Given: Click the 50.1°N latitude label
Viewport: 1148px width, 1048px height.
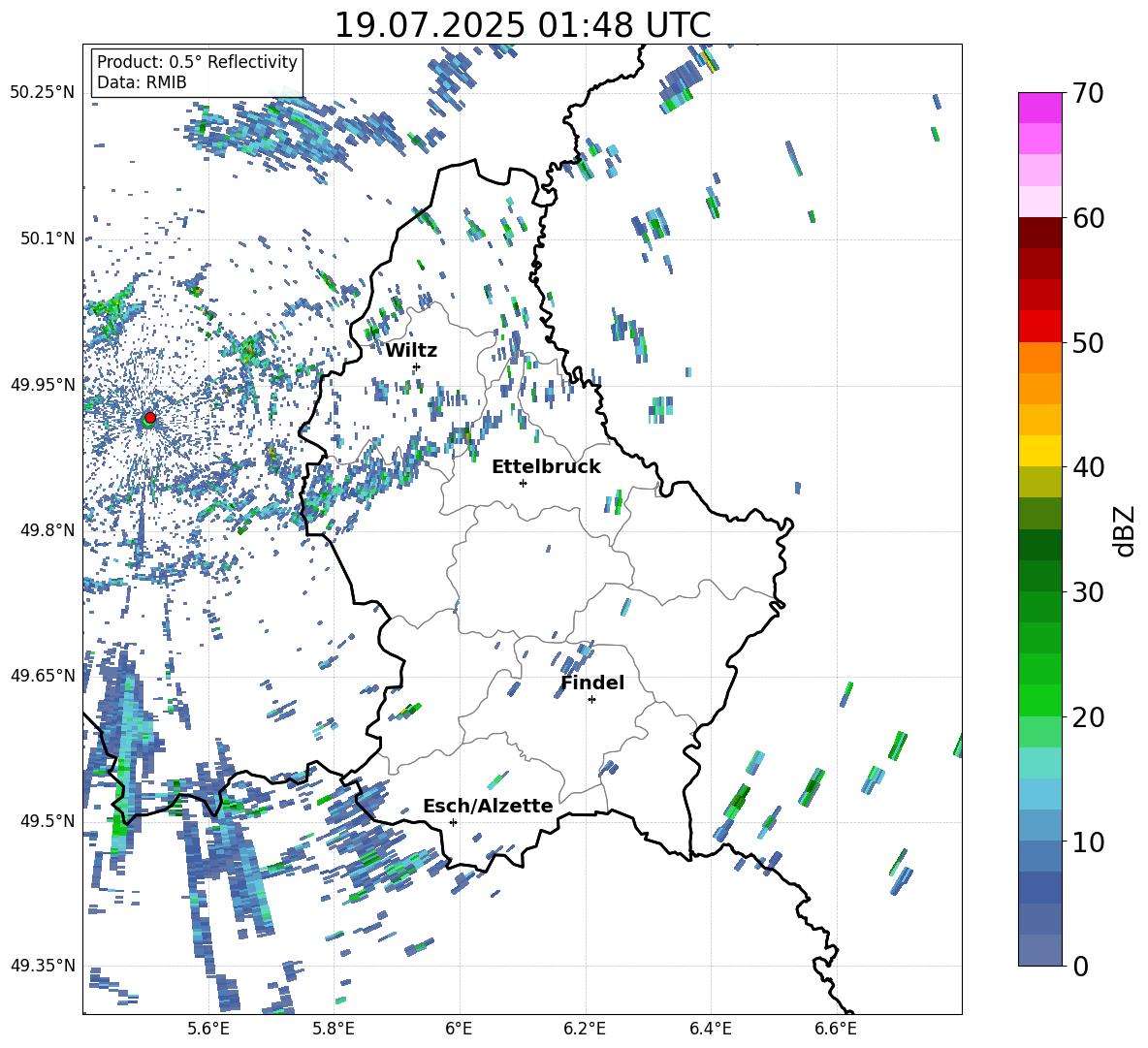Looking at the screenshot, I should (x=46, y=238).
